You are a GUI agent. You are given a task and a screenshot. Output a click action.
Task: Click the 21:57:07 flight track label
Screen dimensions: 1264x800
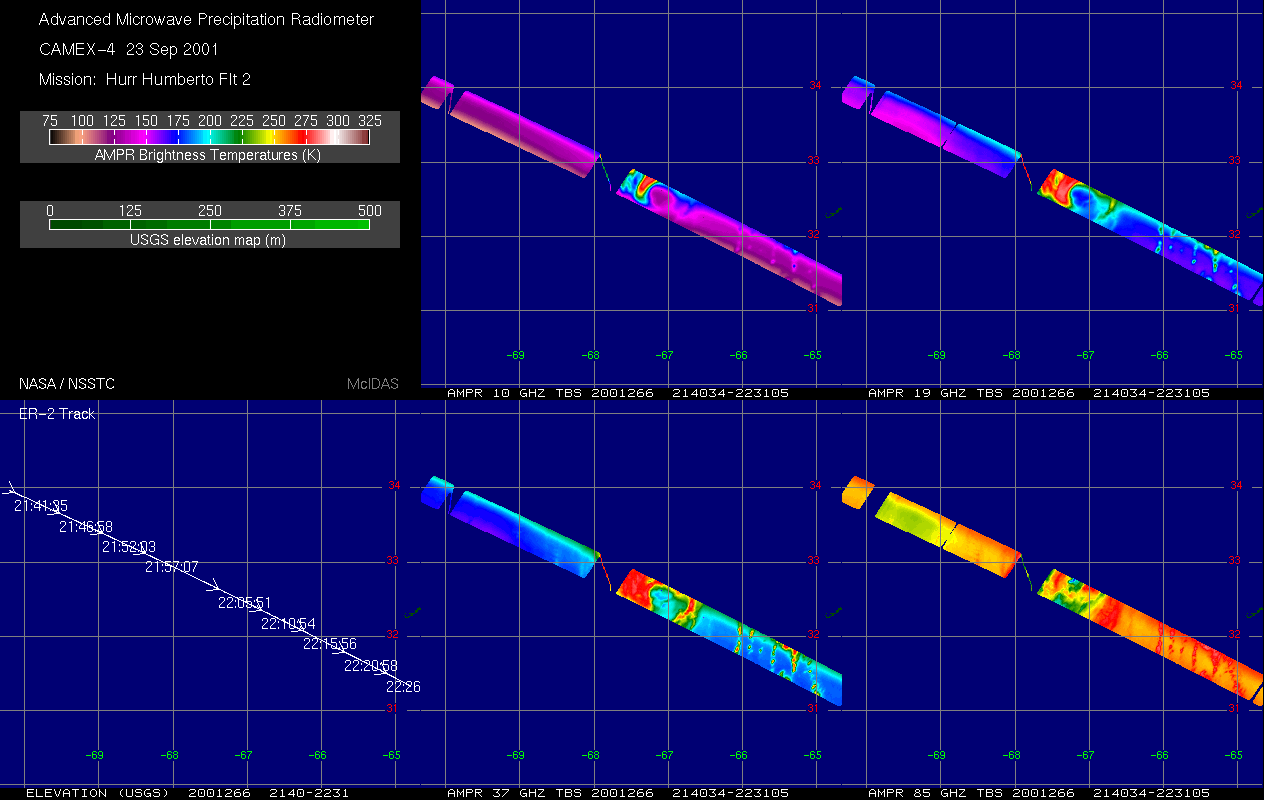171,567
